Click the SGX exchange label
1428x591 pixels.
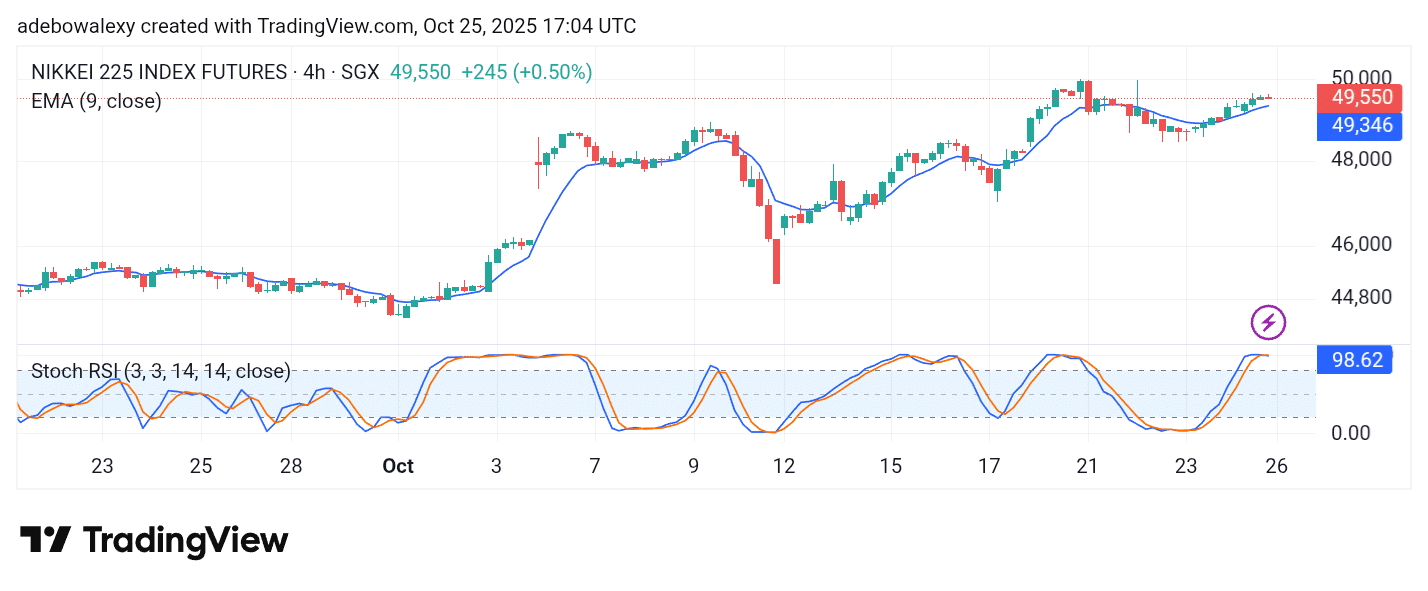[358, 72]
